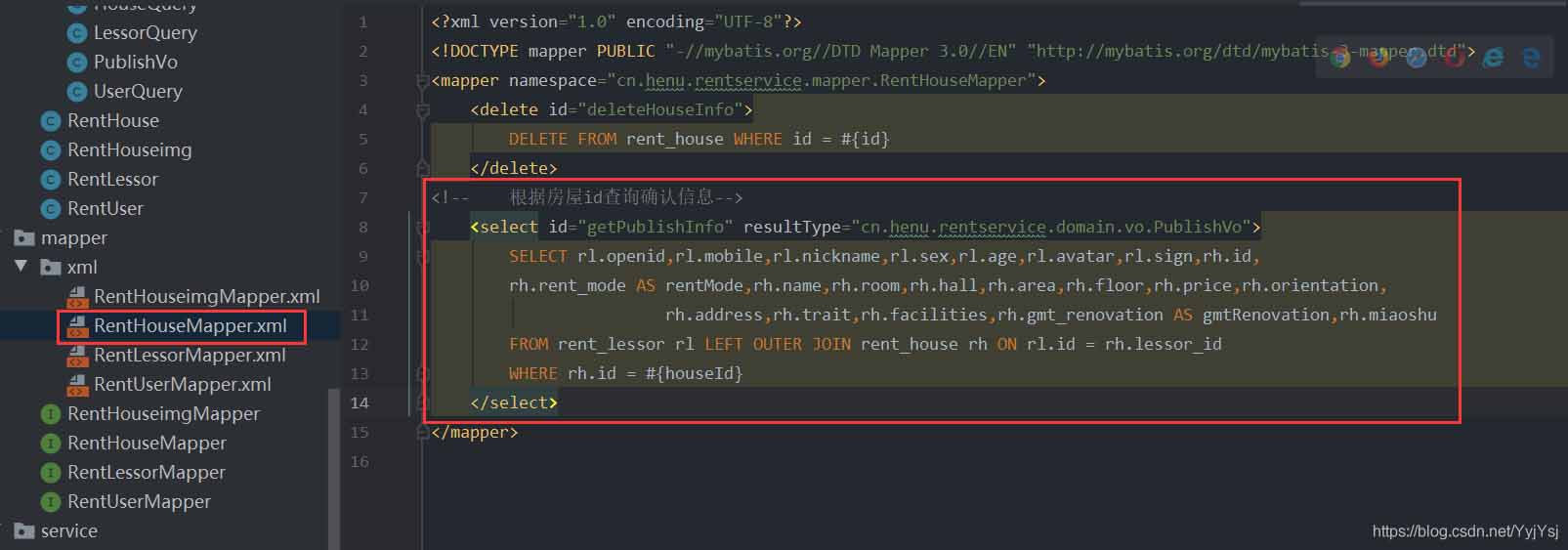
Task: Click fold end marker at line 14
Action: pos(423,402)
